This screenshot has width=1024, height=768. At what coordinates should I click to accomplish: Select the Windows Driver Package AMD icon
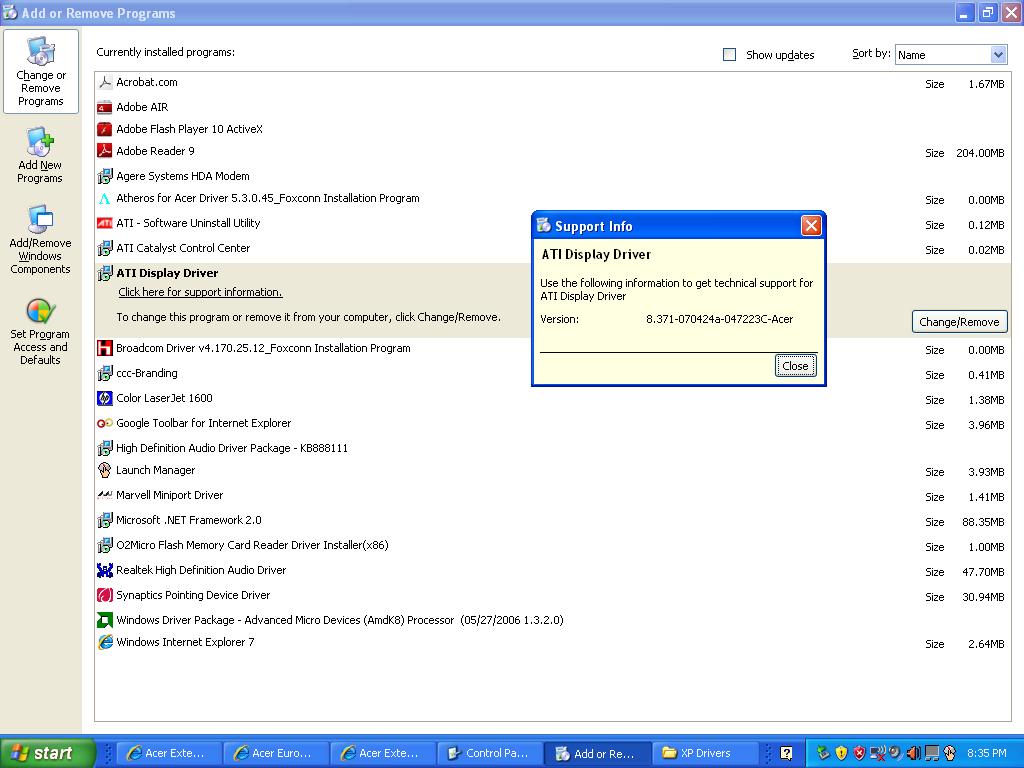point(104,620)
